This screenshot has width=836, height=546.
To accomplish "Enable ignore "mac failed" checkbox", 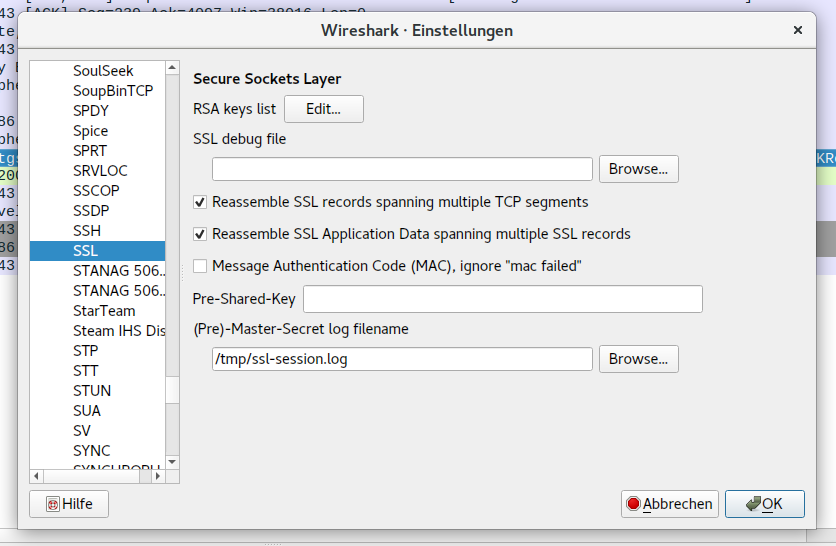I will [x=200, y=266].
